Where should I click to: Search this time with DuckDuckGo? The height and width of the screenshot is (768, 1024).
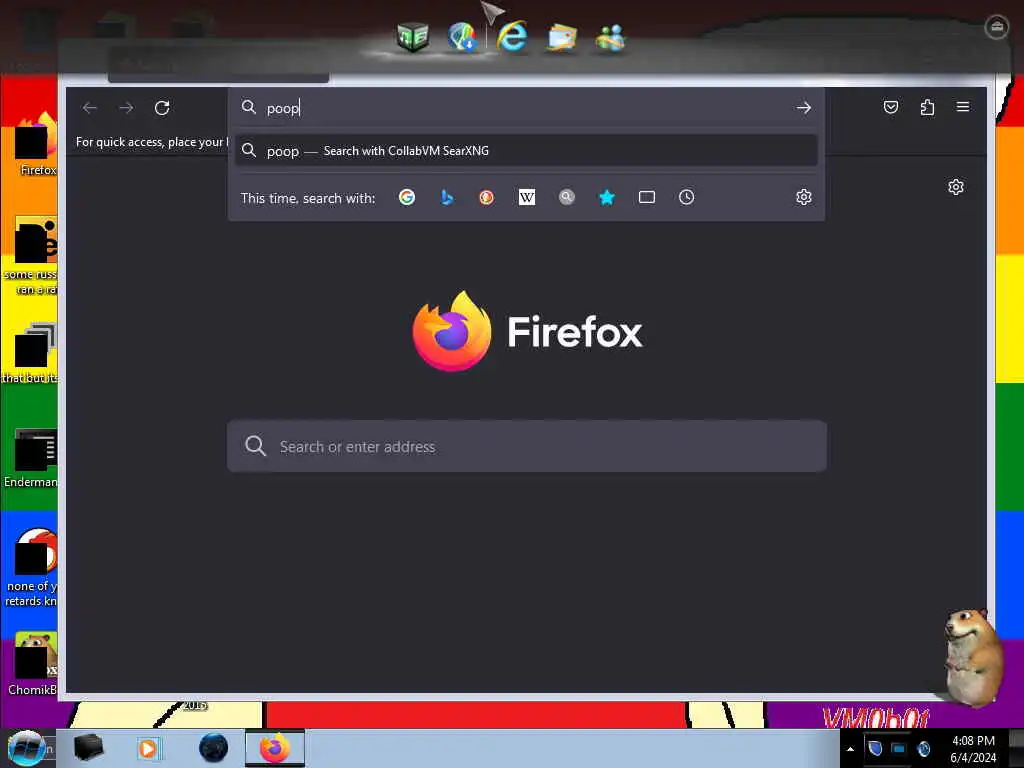(487, 197)
